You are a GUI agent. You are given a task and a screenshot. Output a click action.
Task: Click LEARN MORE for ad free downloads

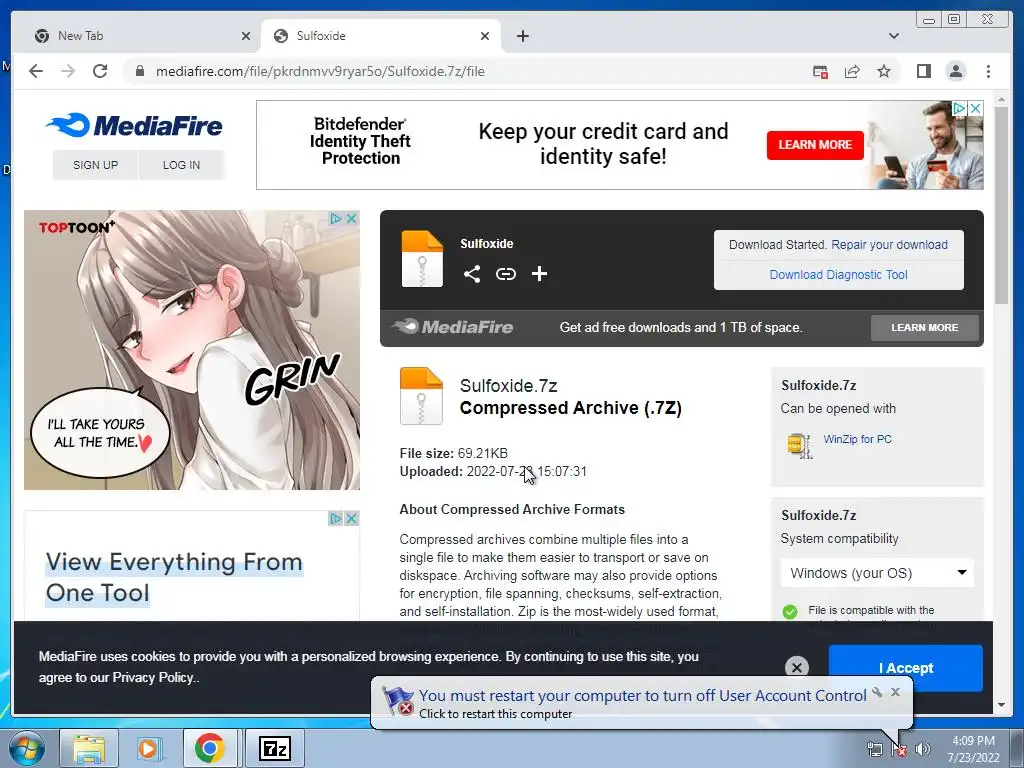tap(924, 328)
